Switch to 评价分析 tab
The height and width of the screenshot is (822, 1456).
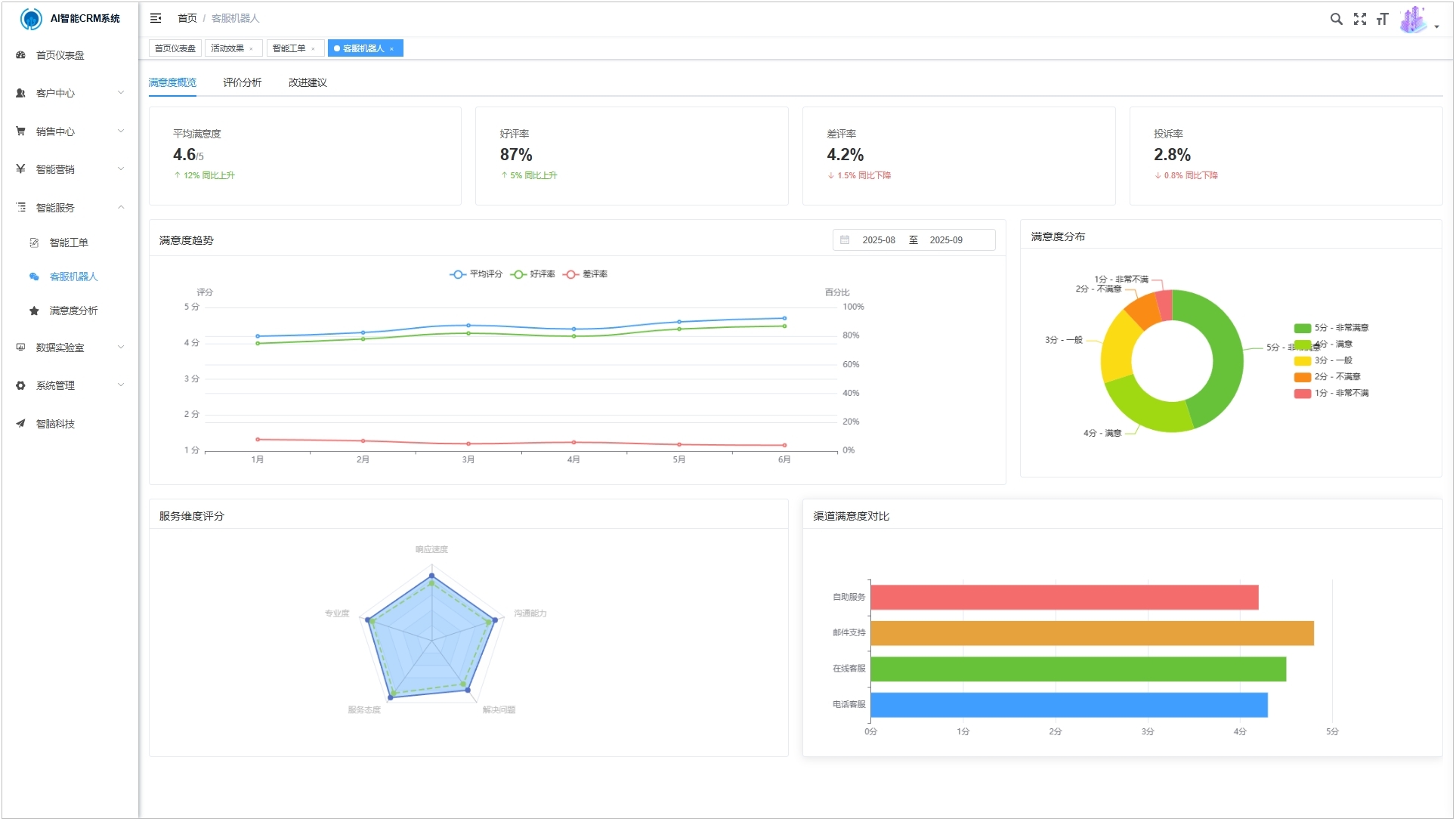(x=242, y=82)
